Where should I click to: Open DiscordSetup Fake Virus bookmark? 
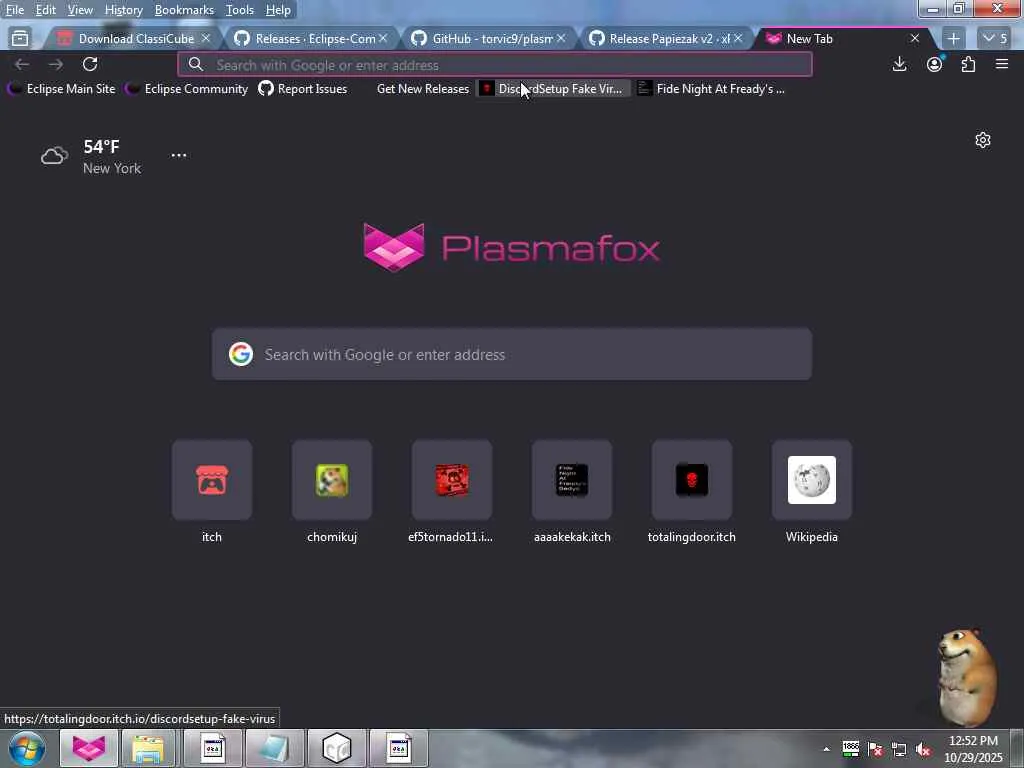(x=553, y=89)
